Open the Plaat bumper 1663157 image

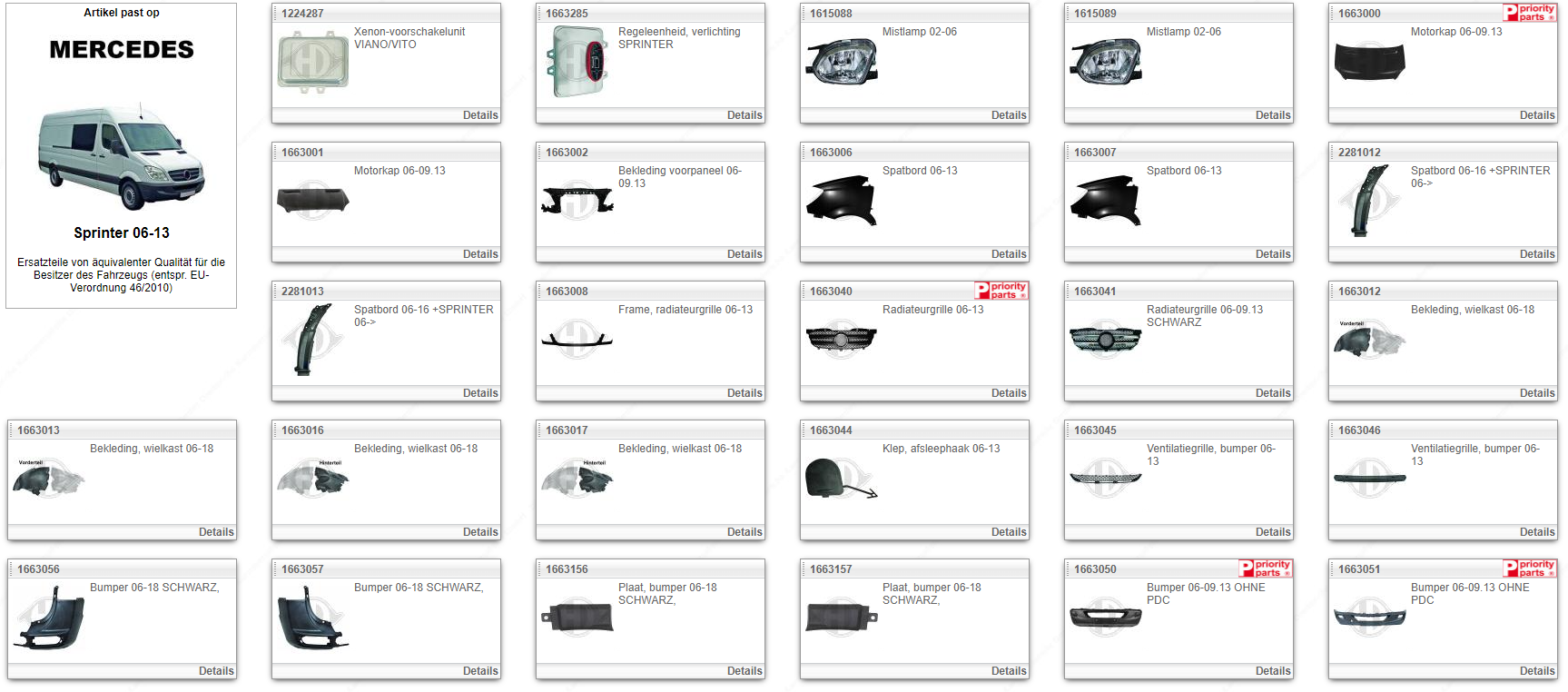842,618
